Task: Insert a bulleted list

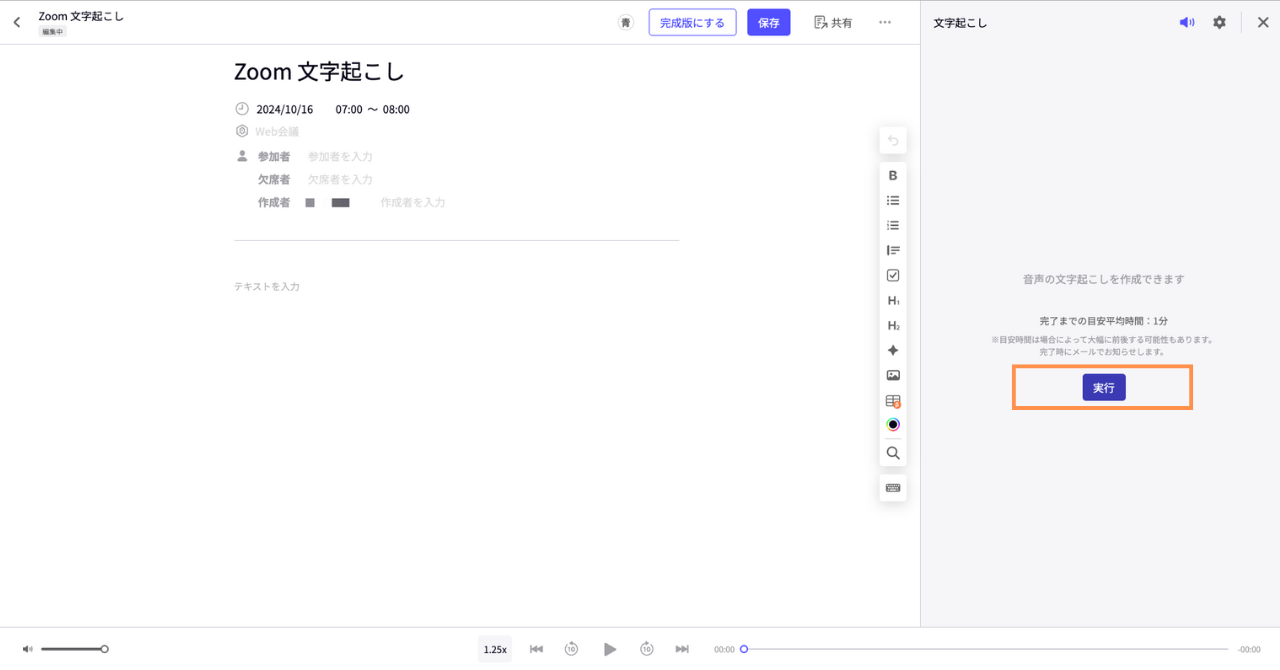Action: (893, 200)
